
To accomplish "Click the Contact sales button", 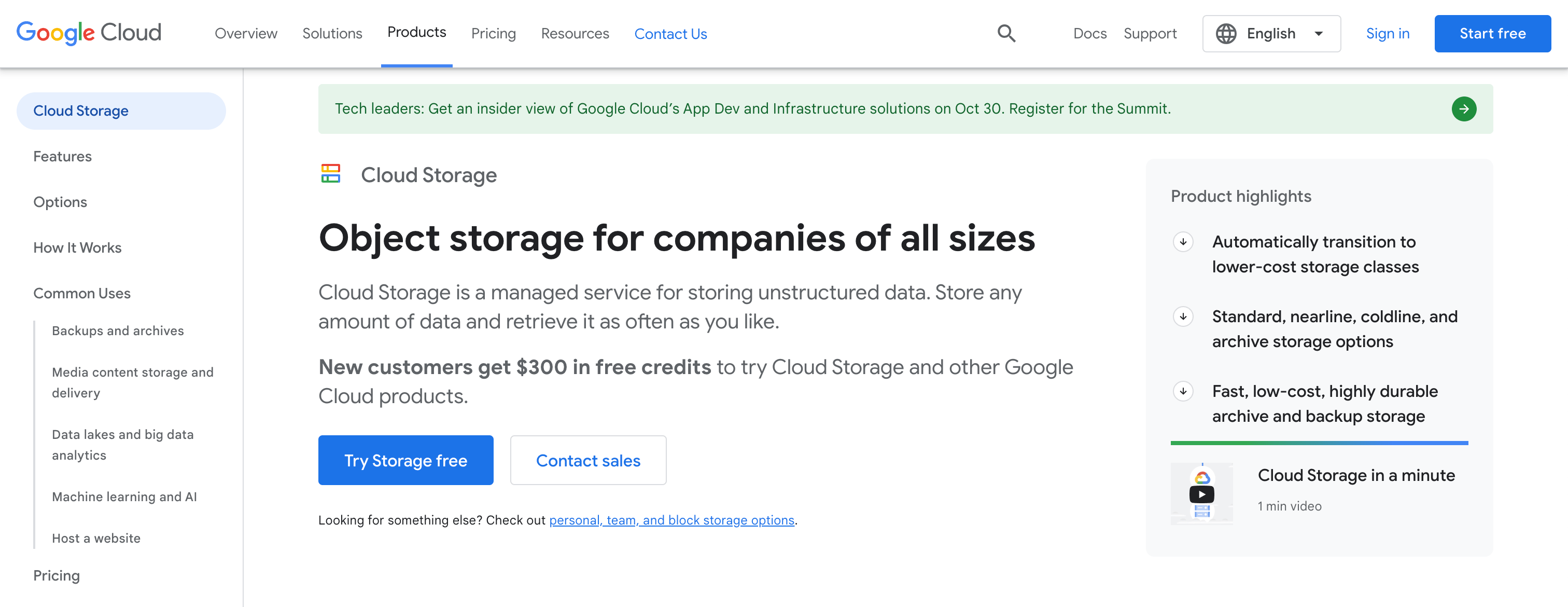I will [x=588, y=460].
